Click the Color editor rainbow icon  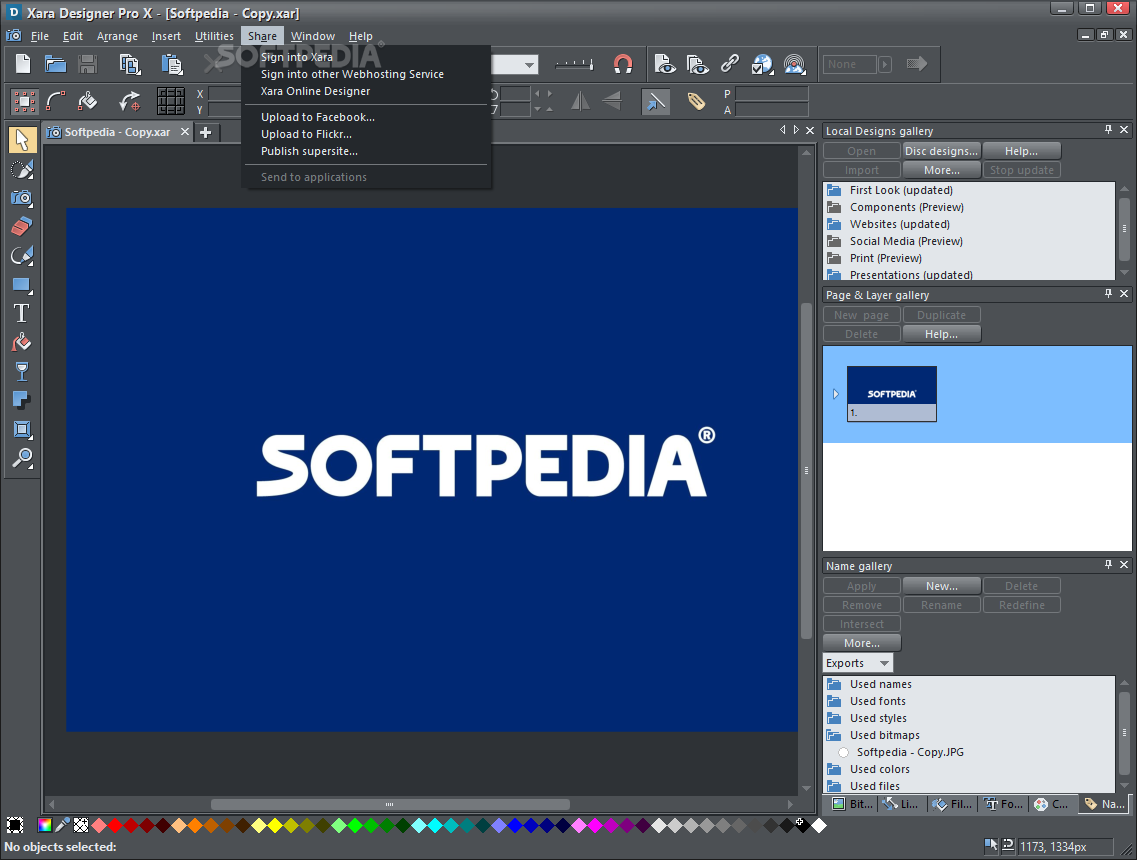click(x=44, y=824)
